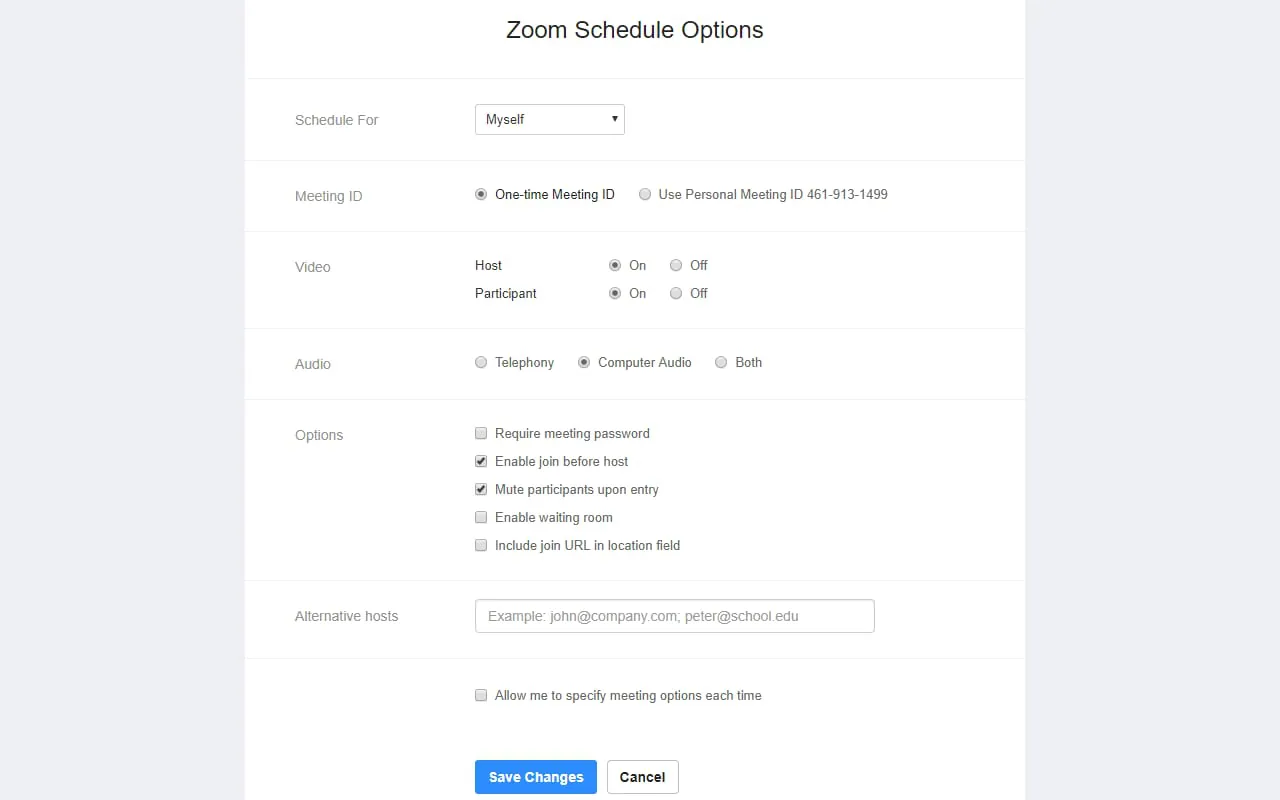Turn Host video Off
This screenshot has height=800, width=1280.
[x=675, y=265]
